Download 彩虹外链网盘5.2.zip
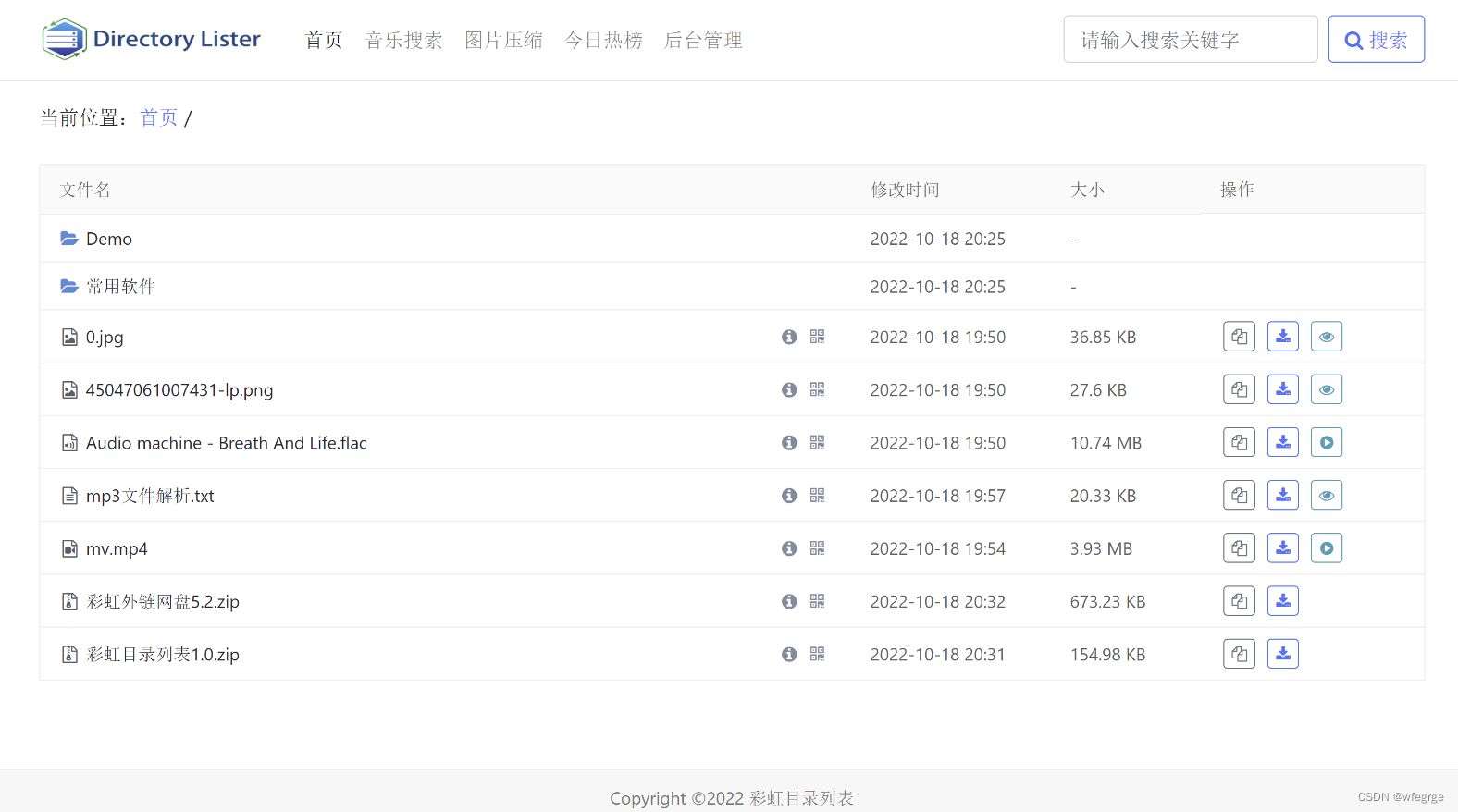 coord(1282,601)
